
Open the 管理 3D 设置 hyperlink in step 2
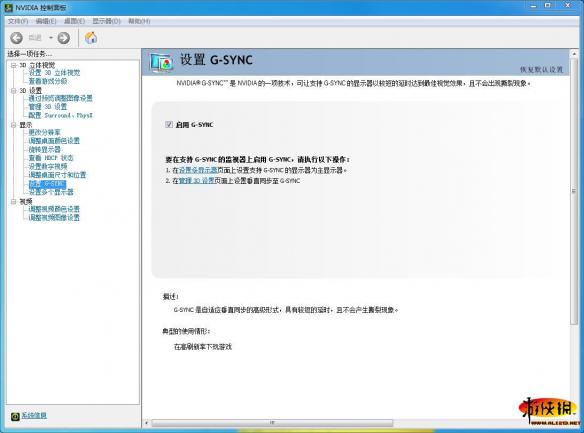(197, 181)
